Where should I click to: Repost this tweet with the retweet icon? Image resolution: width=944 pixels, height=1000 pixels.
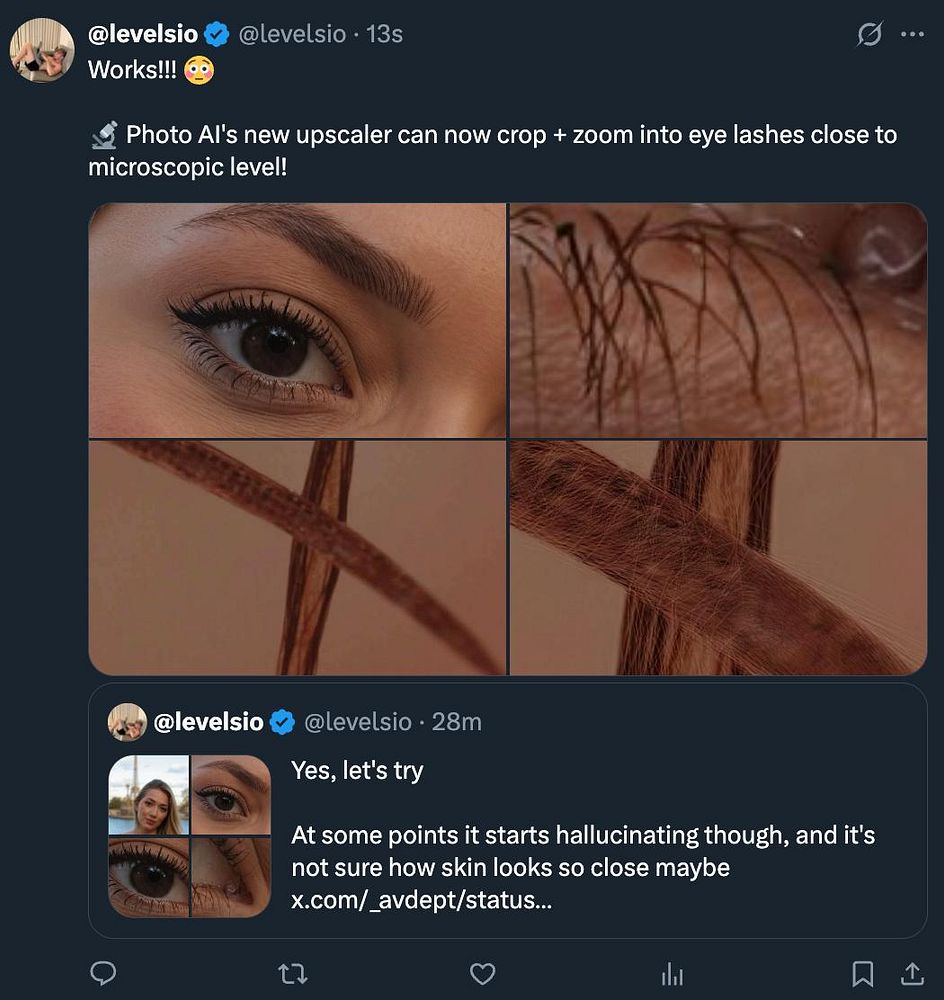click(292, 973)
